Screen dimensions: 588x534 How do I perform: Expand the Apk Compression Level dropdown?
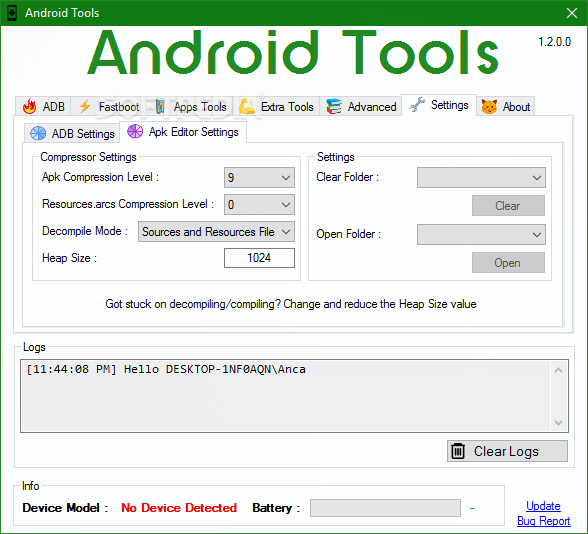[x=259, y=177]
